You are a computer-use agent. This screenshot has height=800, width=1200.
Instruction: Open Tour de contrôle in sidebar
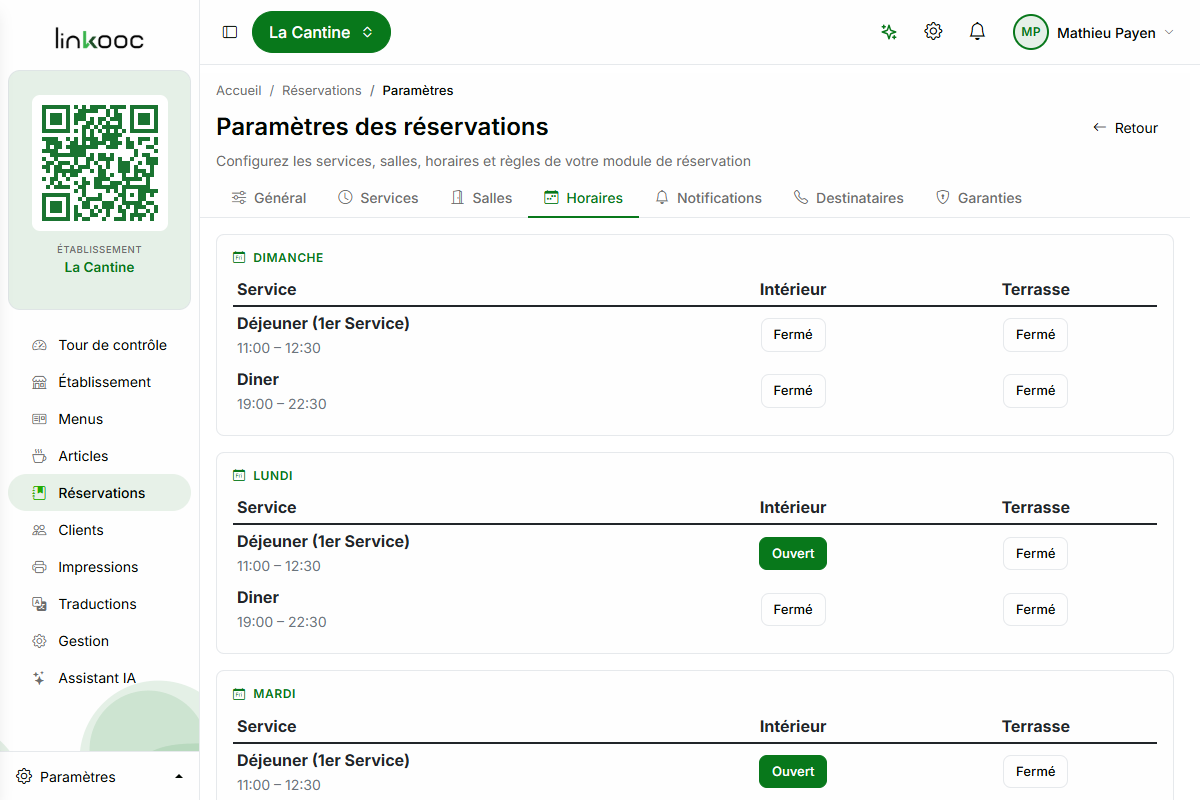coord(99,345)
